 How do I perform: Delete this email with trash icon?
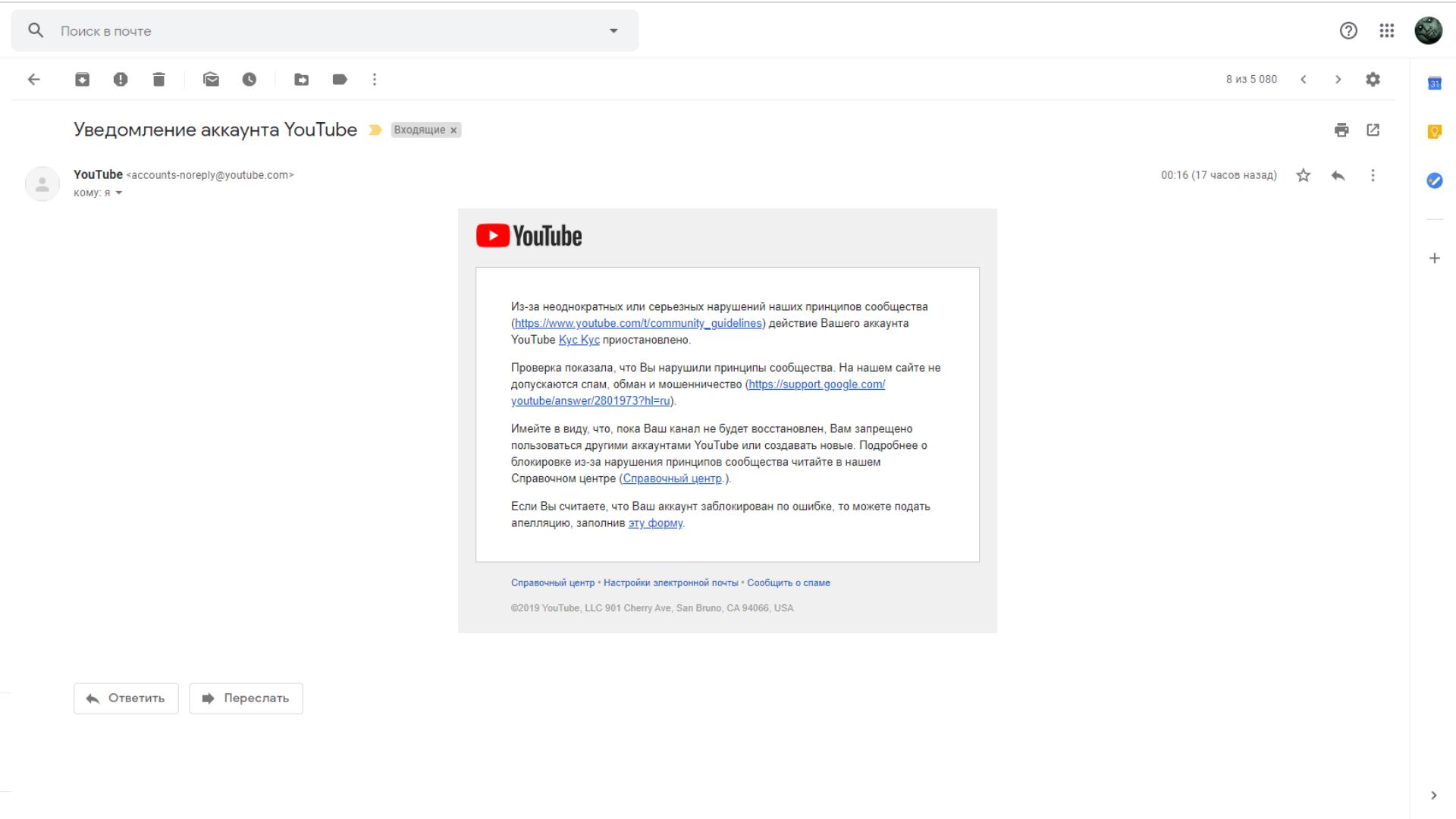point(158,80)
